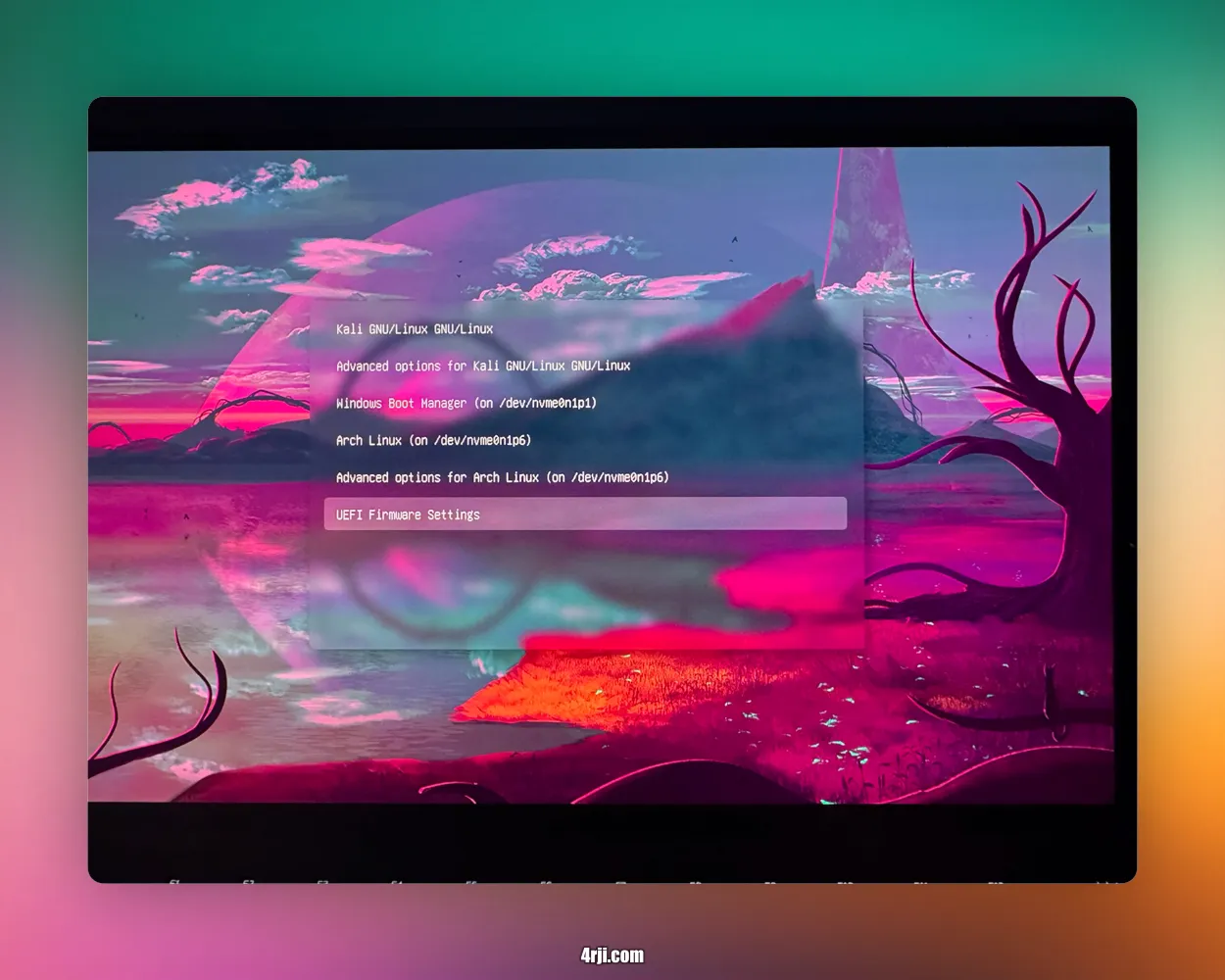1225x980 pixels.
Task: Click the highlighted UEFI Firmware Settings bar
Action: click(584, 514)
